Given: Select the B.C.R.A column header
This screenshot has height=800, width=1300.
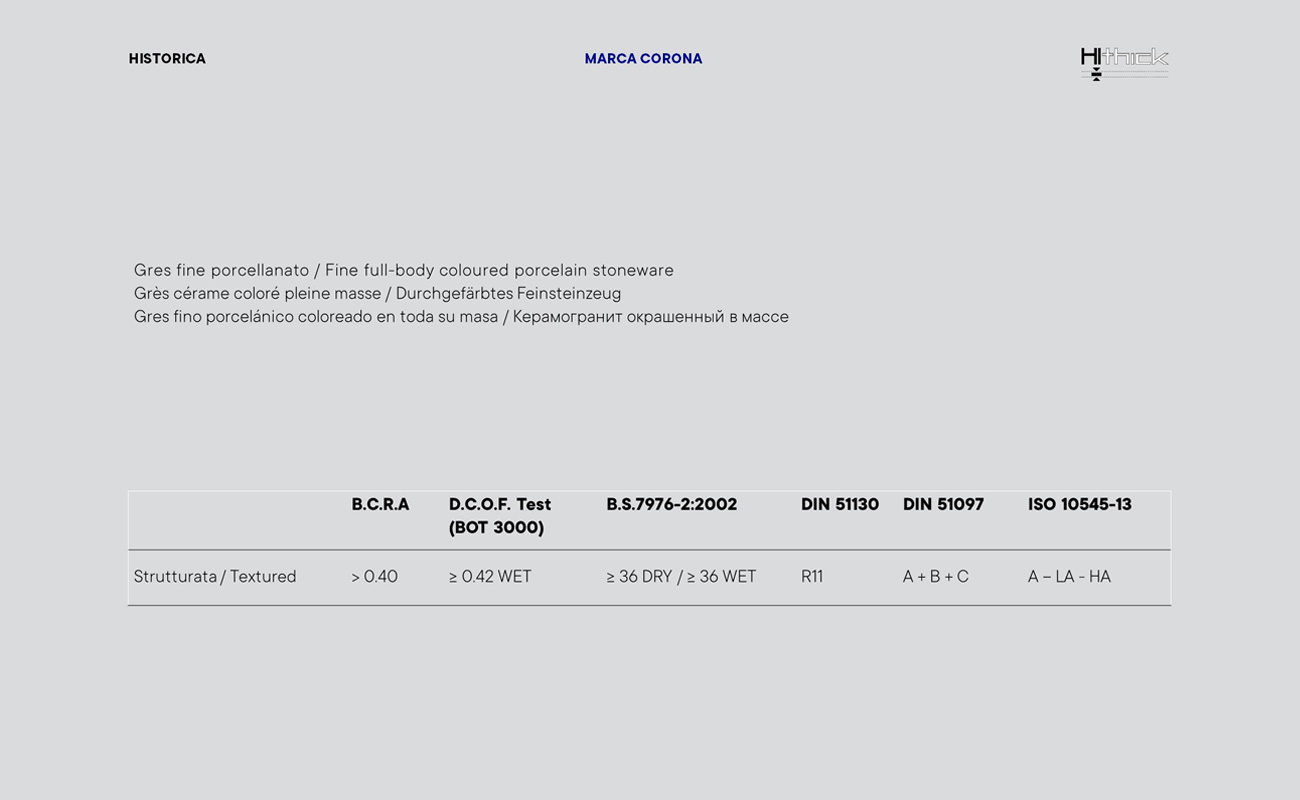Looking at the screenshot, I should coord(380,505).
